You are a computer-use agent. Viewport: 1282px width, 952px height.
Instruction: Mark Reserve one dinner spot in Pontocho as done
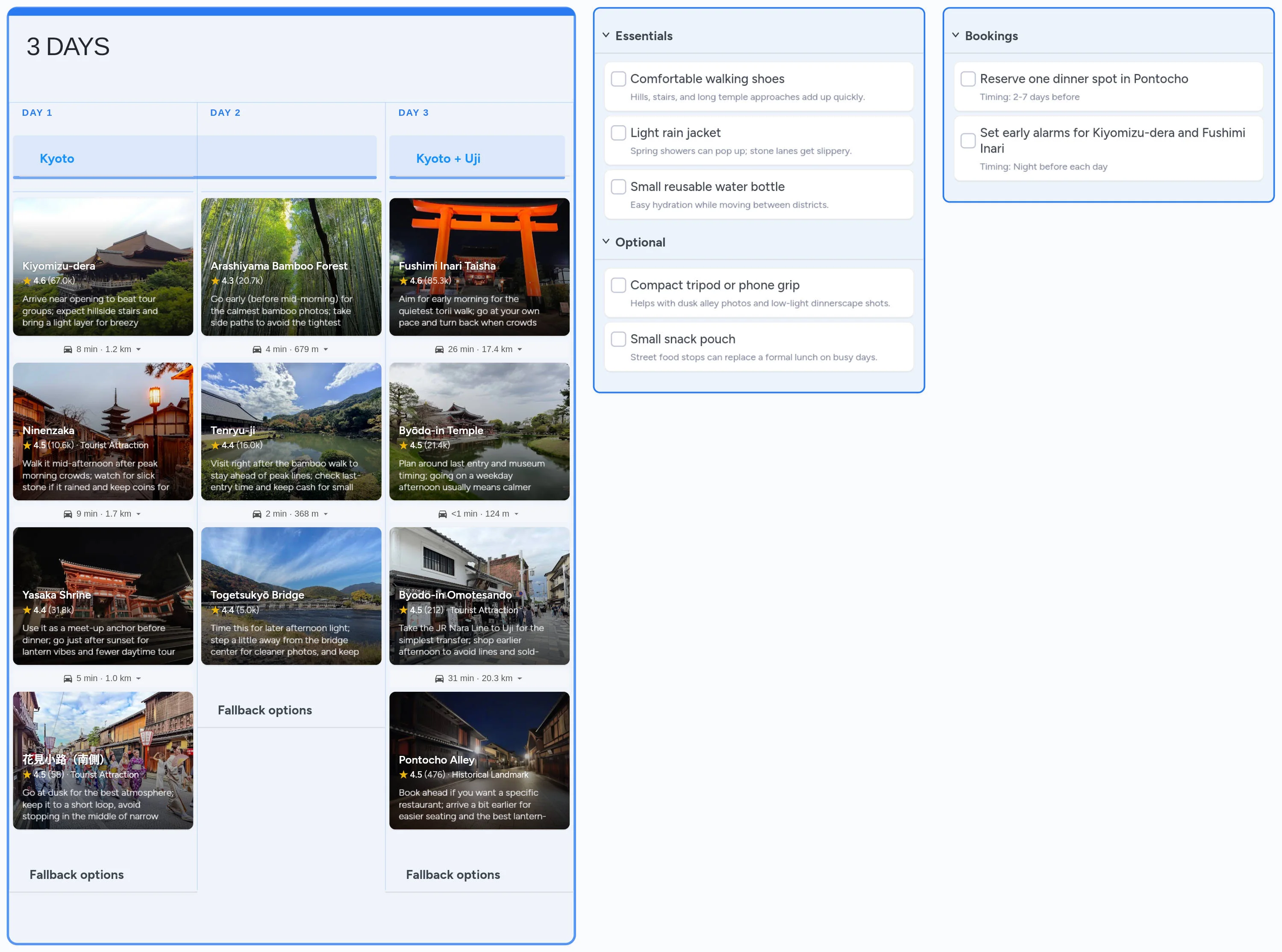click(x=968, y=78)
